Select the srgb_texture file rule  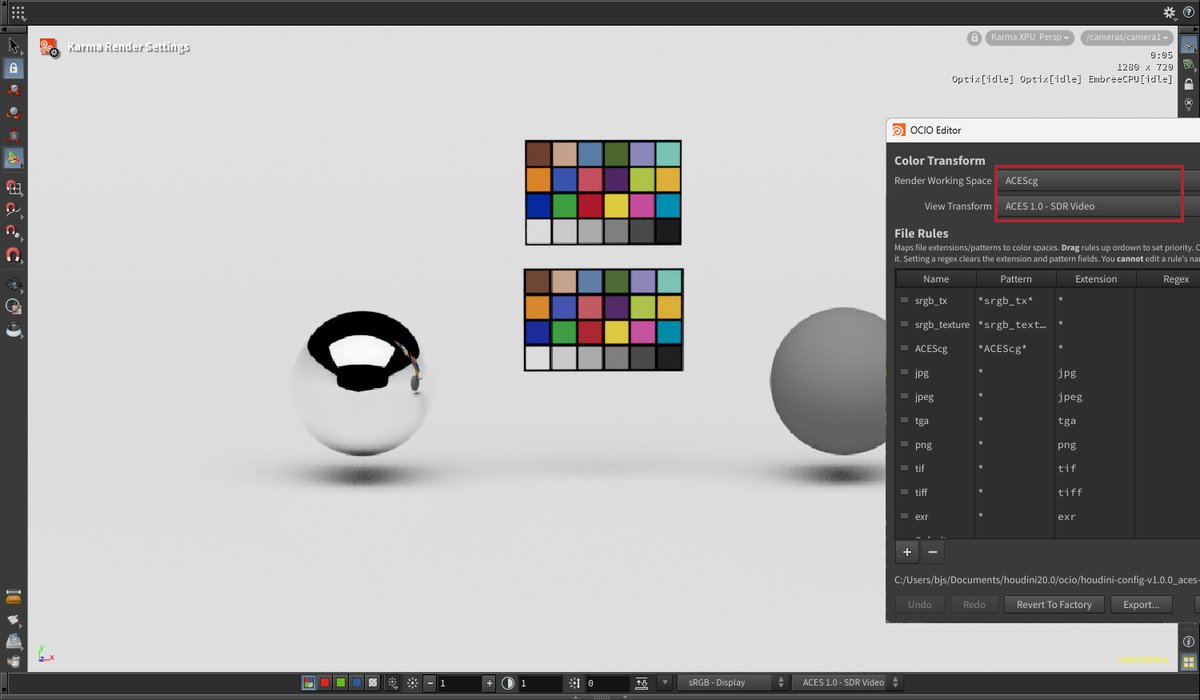941,324
